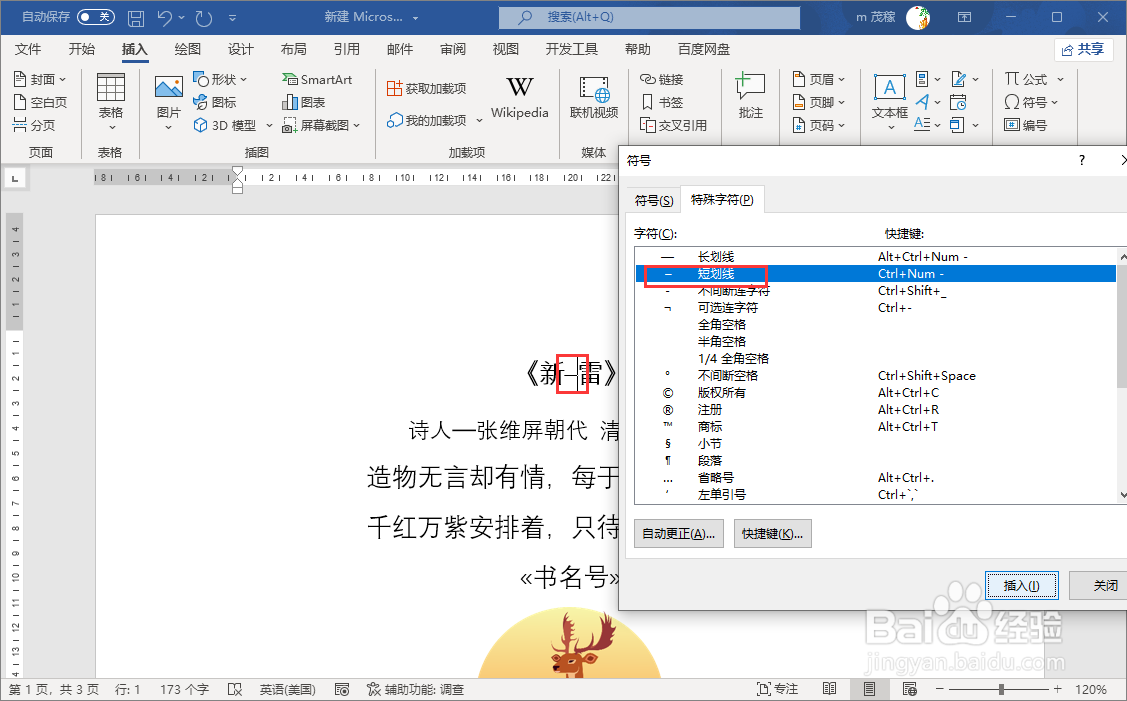1127x701 pixels.
Task: Open the 文件 menu tab
Action: point(28,49)
